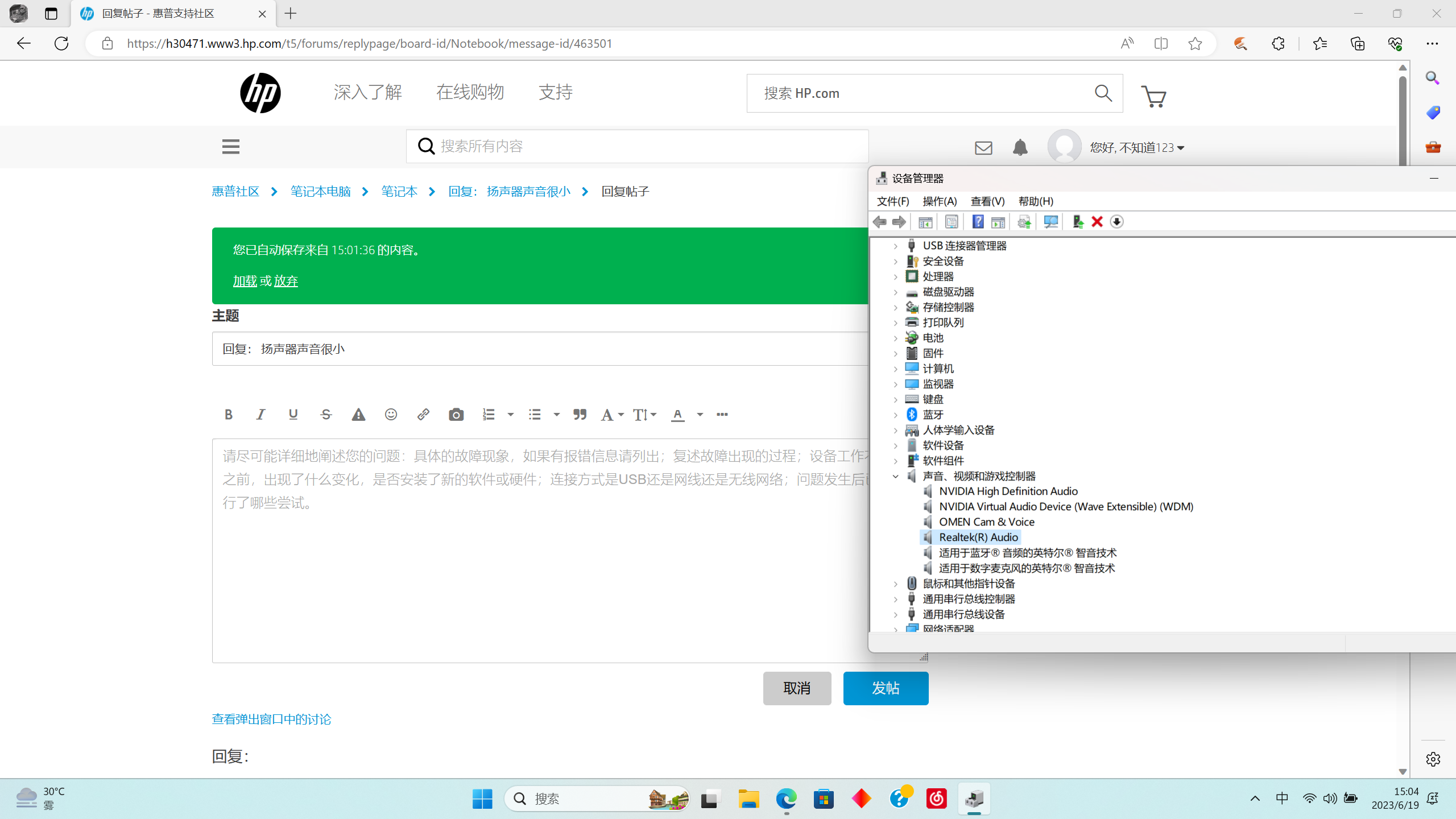Viewport: 1456px width, 819px height.
Task: Toggle underline formatting
Action: pos(293,415)
